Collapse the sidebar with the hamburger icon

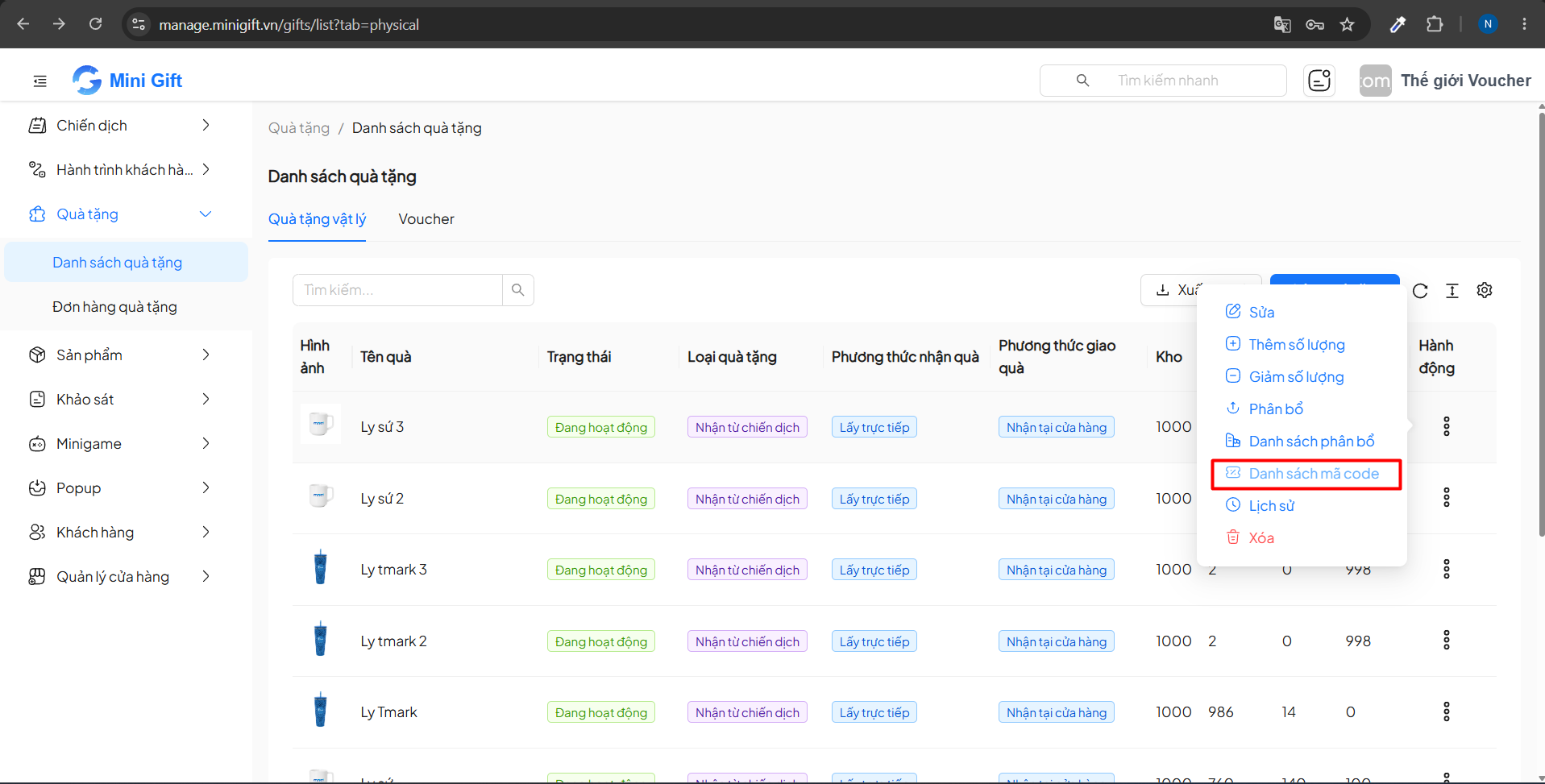(x=39, y=81)
